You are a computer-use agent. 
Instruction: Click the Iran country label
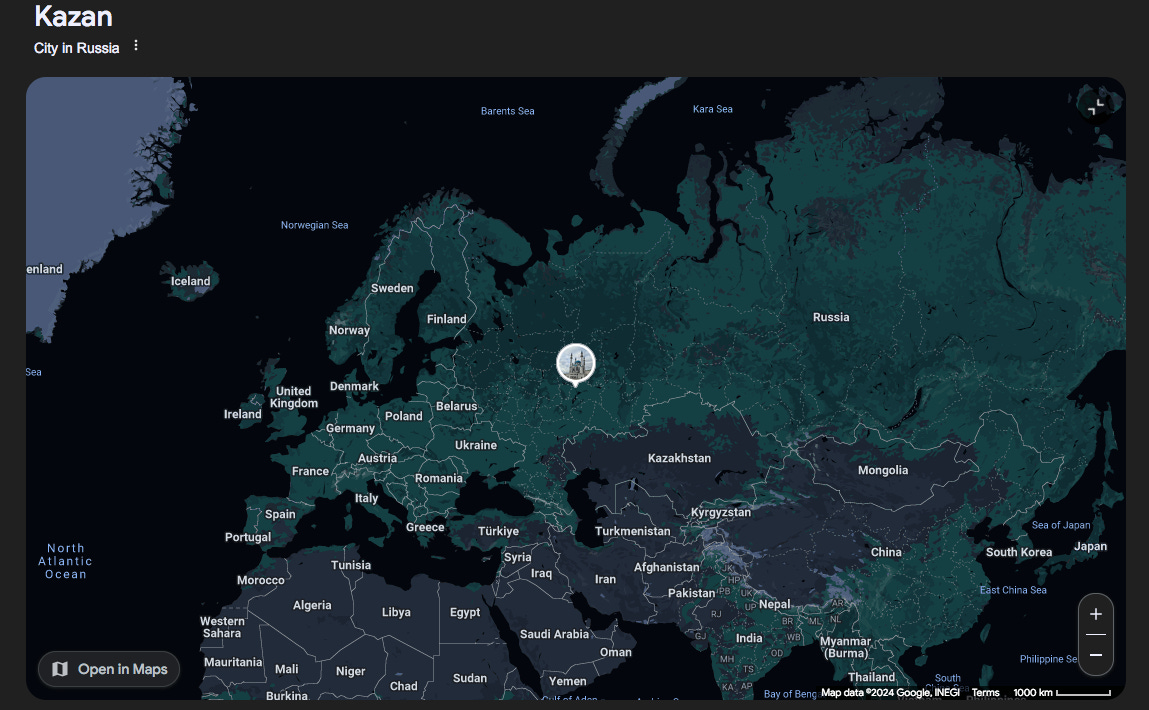click(x=605, y=580)
